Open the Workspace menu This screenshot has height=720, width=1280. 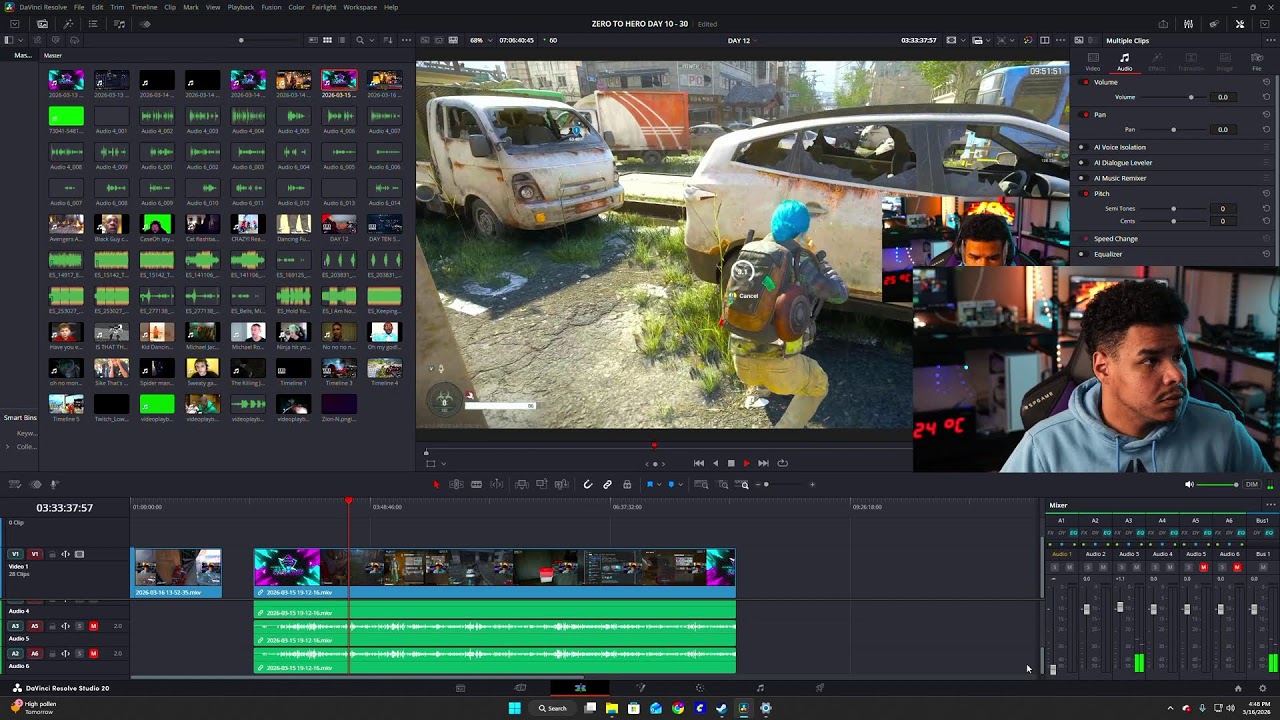(x=360, y=7)
